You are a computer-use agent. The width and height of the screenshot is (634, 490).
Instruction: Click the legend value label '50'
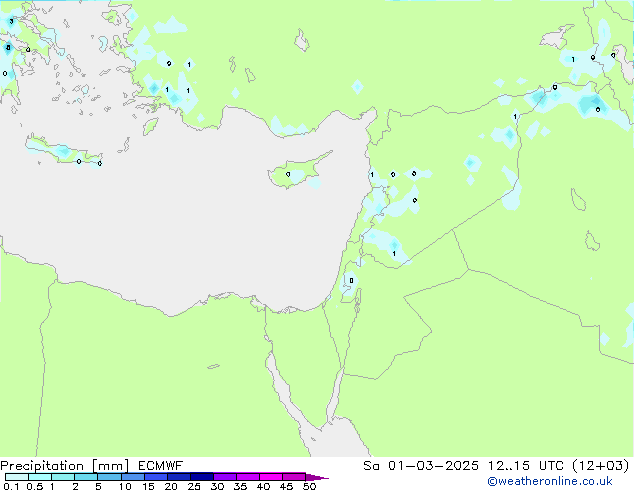(309, 486)
